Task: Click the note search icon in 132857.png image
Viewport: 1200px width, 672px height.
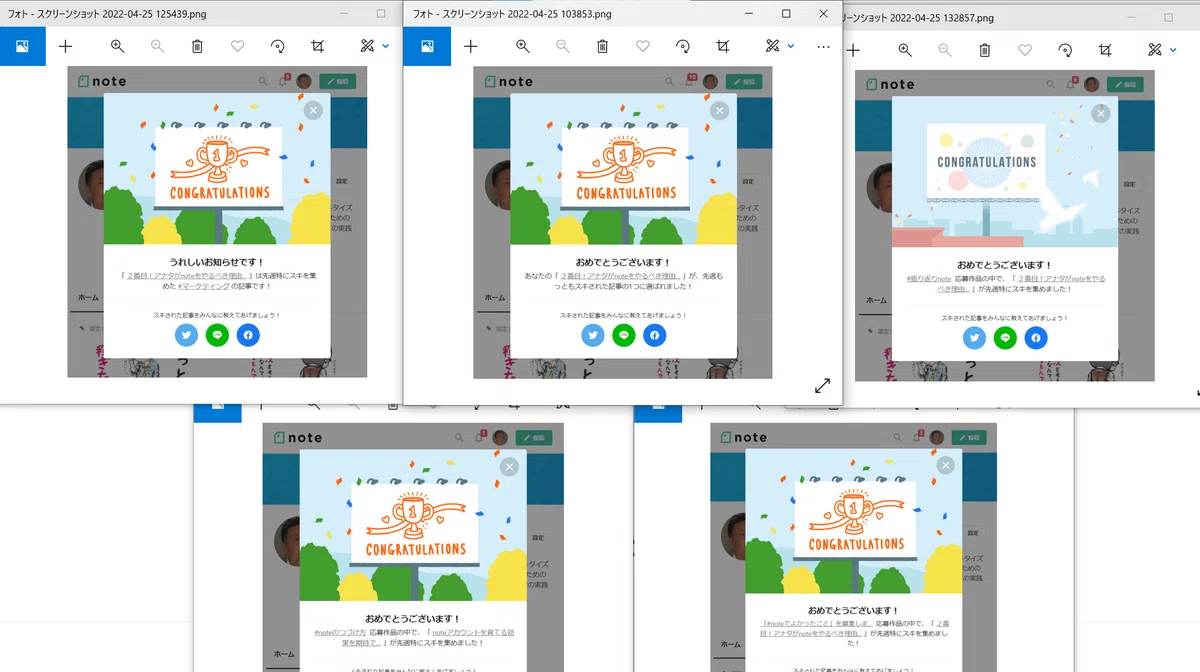Action: pos(1051,85)
